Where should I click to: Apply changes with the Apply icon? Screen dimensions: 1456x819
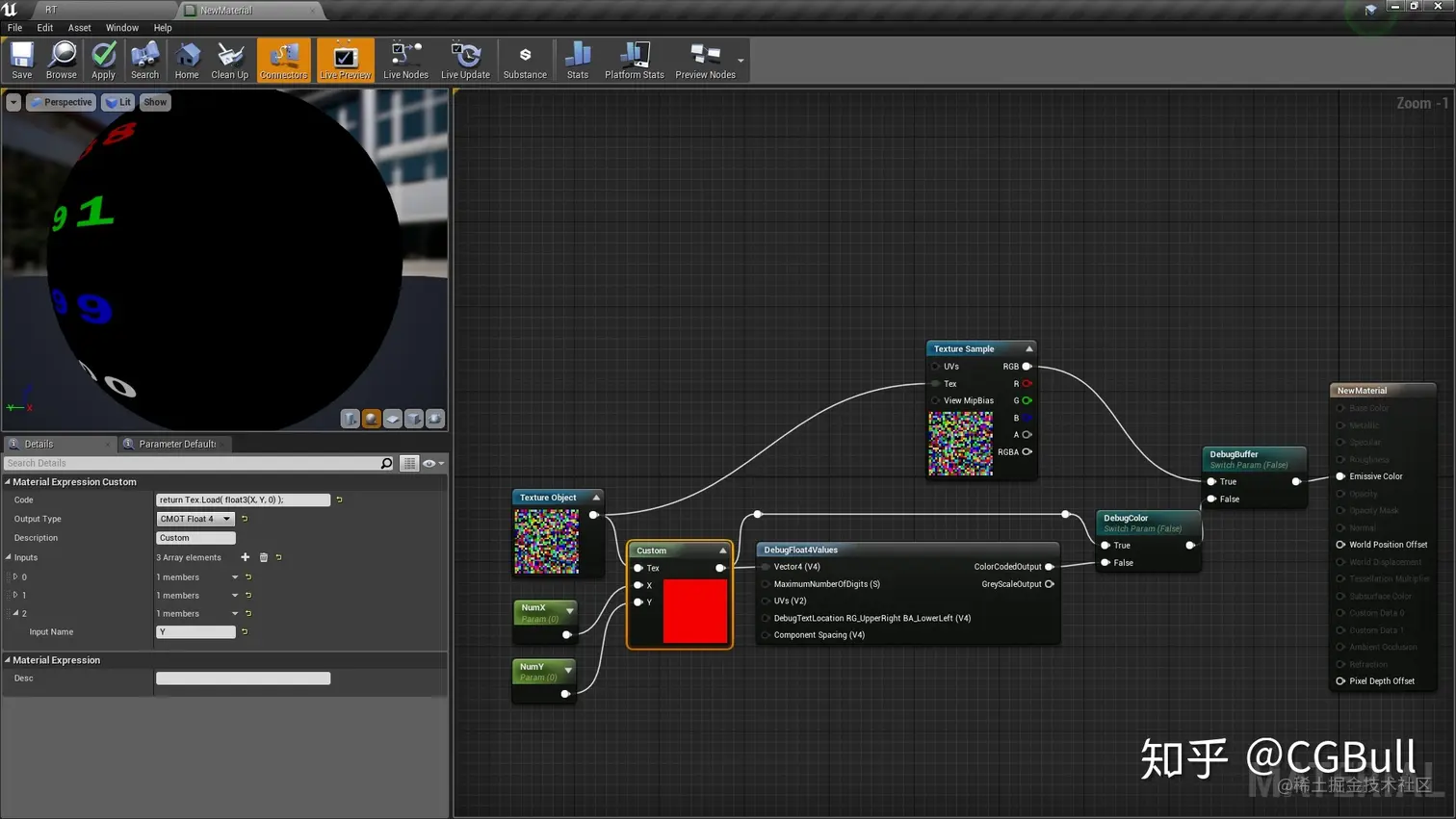tap(103, 61)
